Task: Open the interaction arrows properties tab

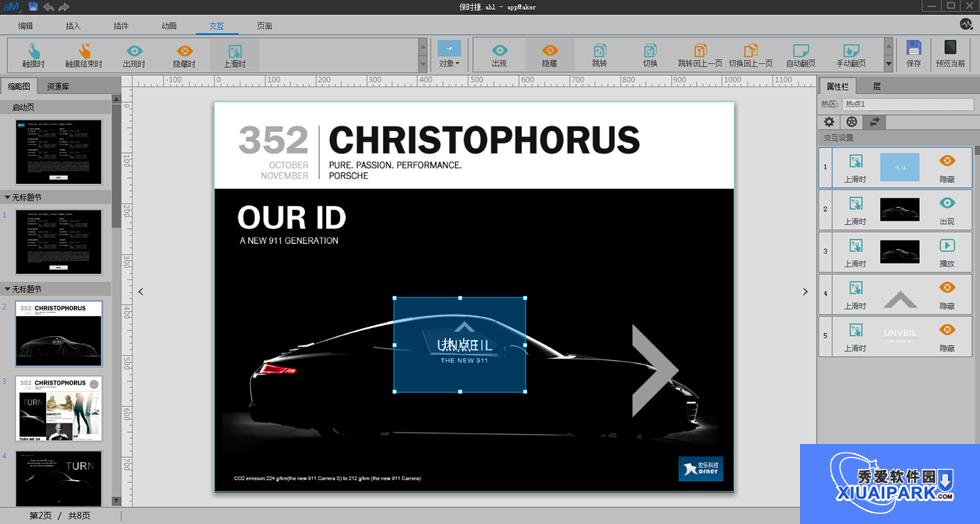Action: [874, 122]
